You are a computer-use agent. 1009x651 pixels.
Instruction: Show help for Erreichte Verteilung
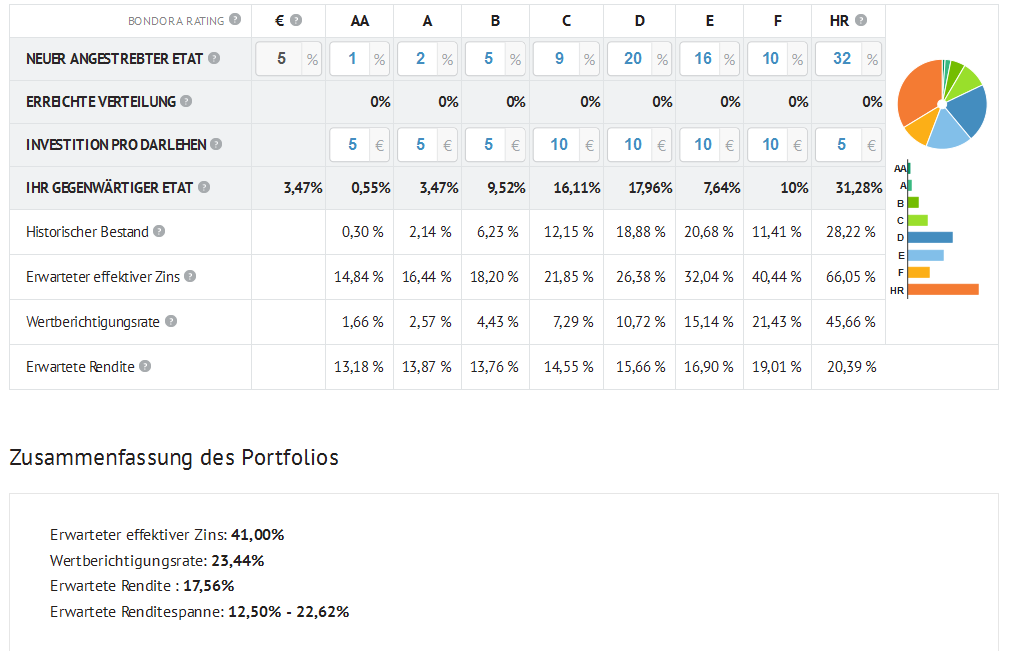tap(186, 101)
